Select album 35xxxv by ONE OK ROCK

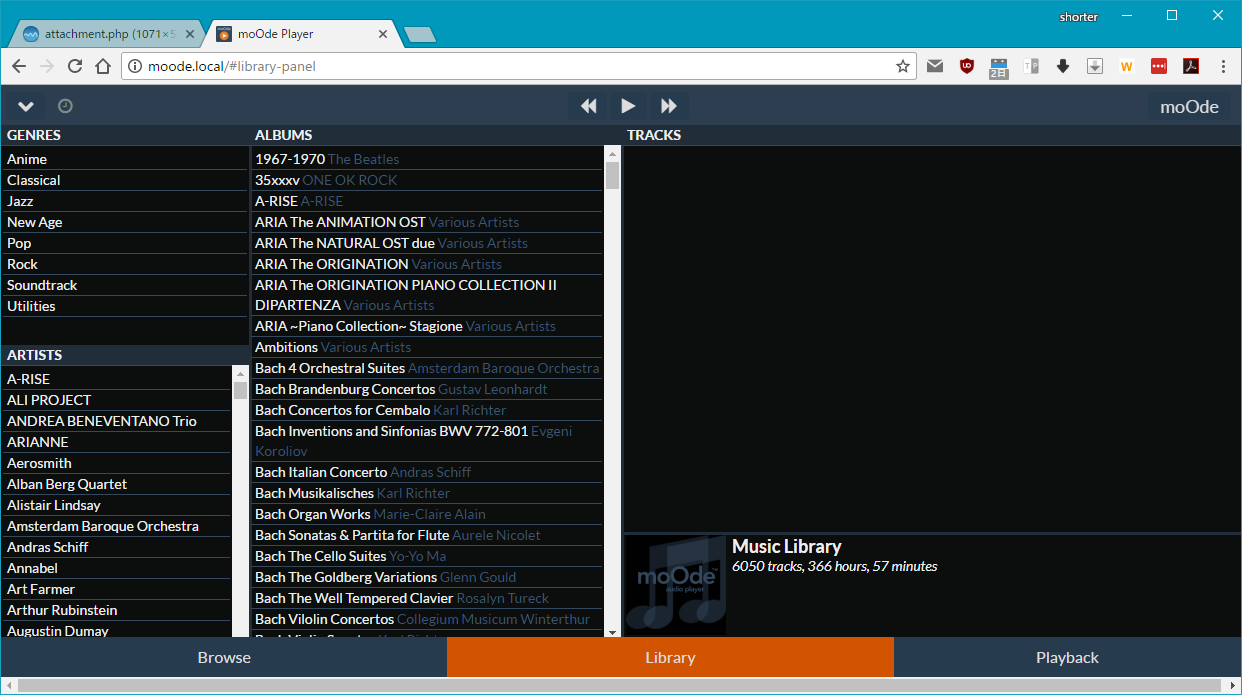427,180
